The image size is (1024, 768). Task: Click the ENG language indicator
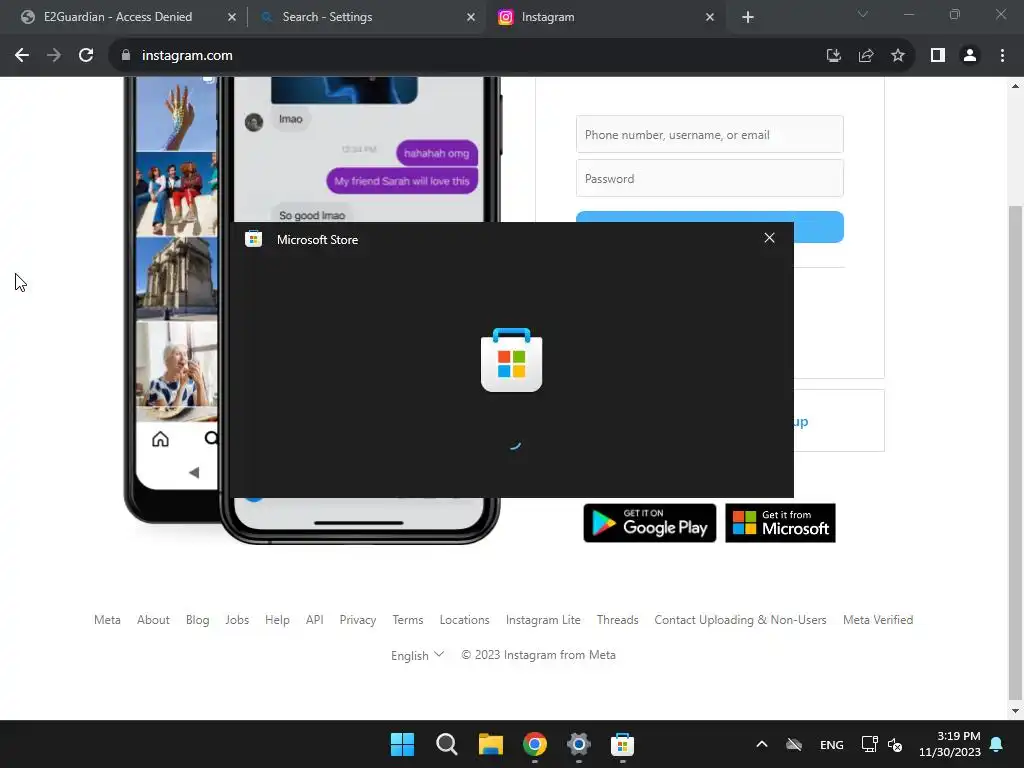(x=831, y=744)
